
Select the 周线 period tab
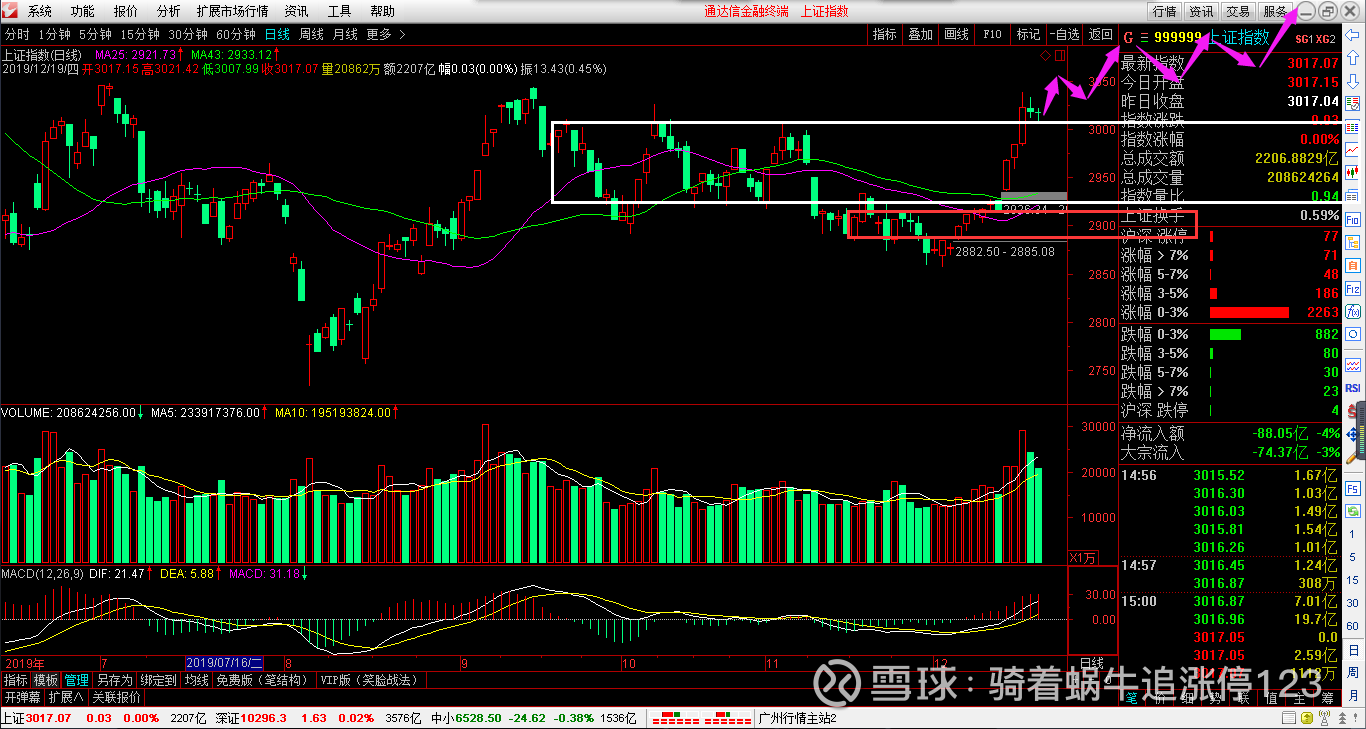tap(312, 34)
